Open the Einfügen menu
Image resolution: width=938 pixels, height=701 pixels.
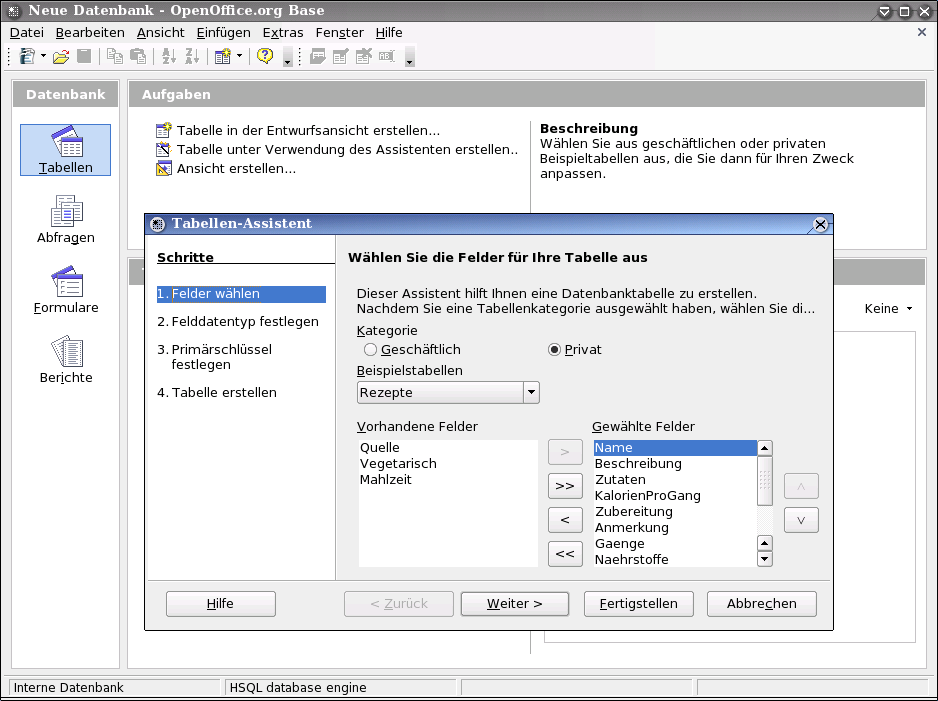(x=223, y=33)
